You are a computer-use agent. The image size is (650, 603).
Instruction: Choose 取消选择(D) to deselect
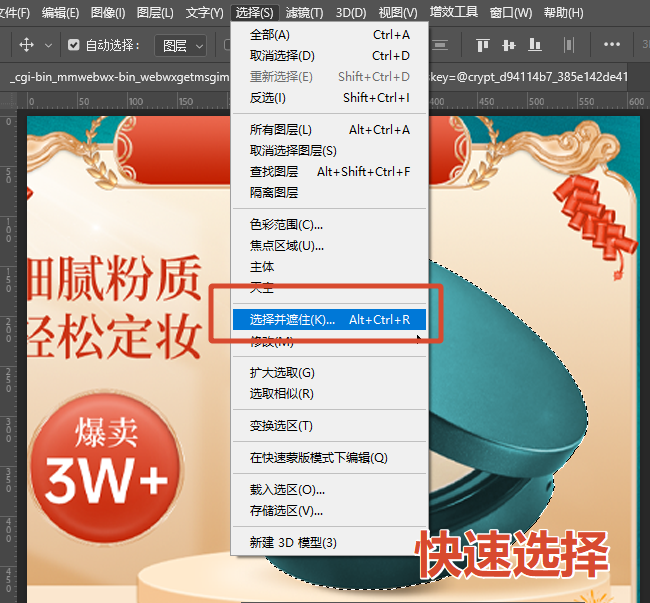pos(330,56)
